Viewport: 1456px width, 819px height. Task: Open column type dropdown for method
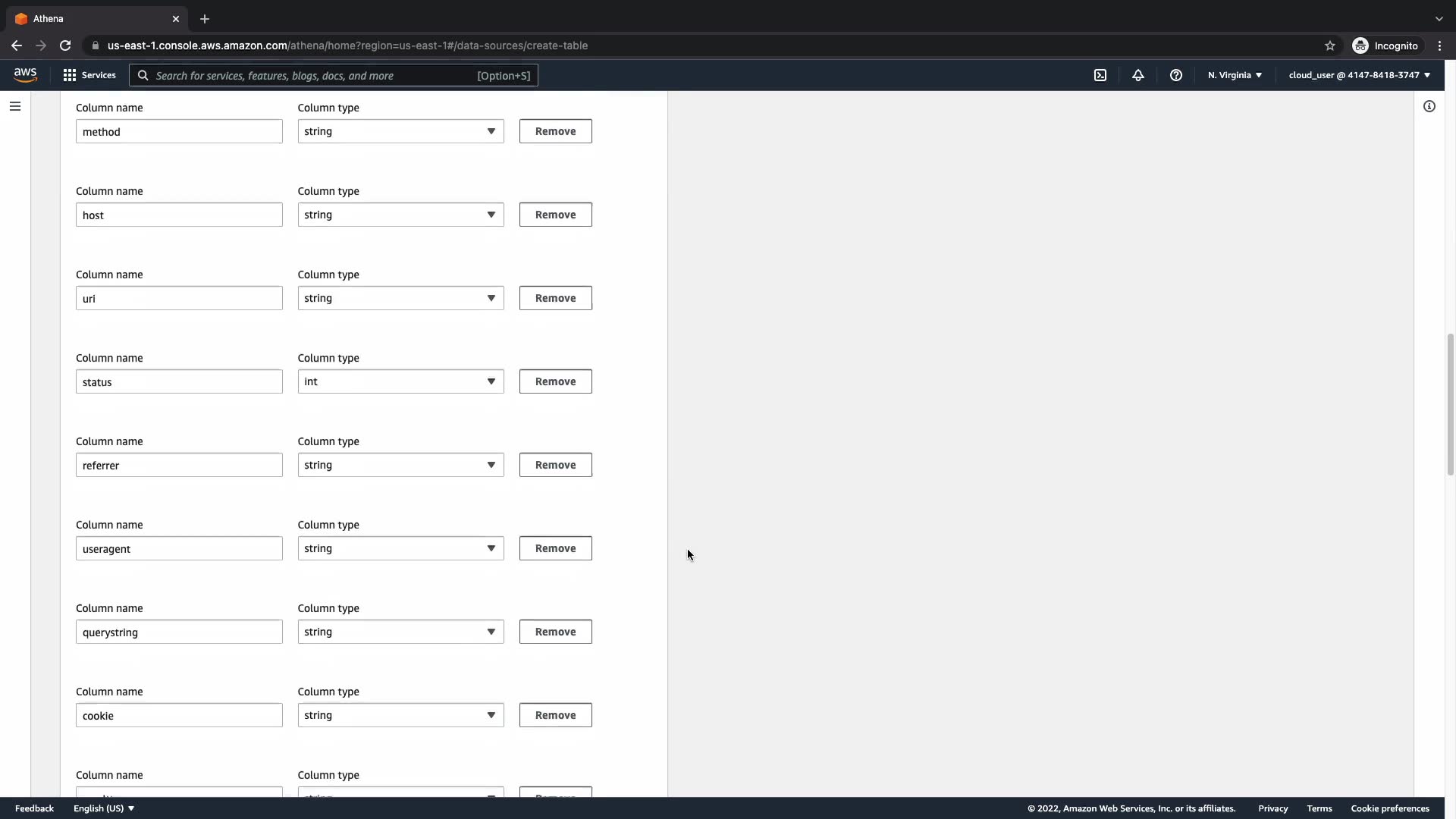(400, 131)
